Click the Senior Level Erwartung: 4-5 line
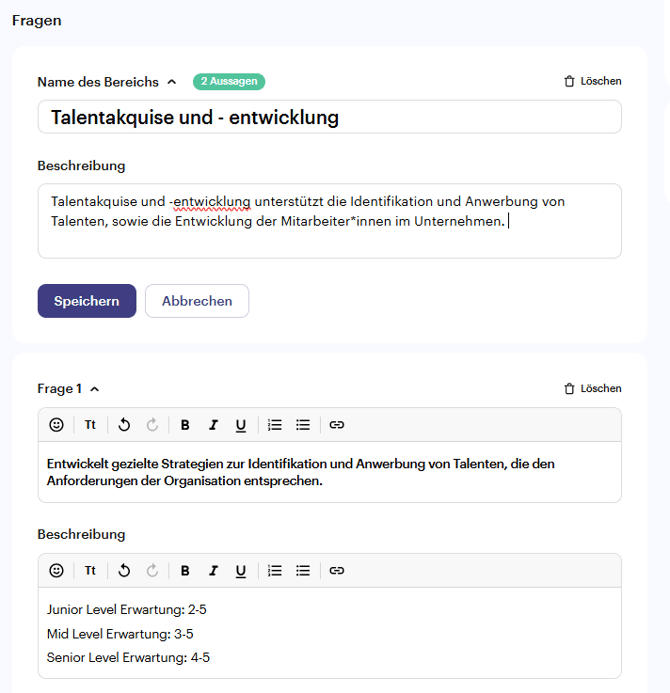The height and width of the screenshot is (693, 670). point(128,657)
